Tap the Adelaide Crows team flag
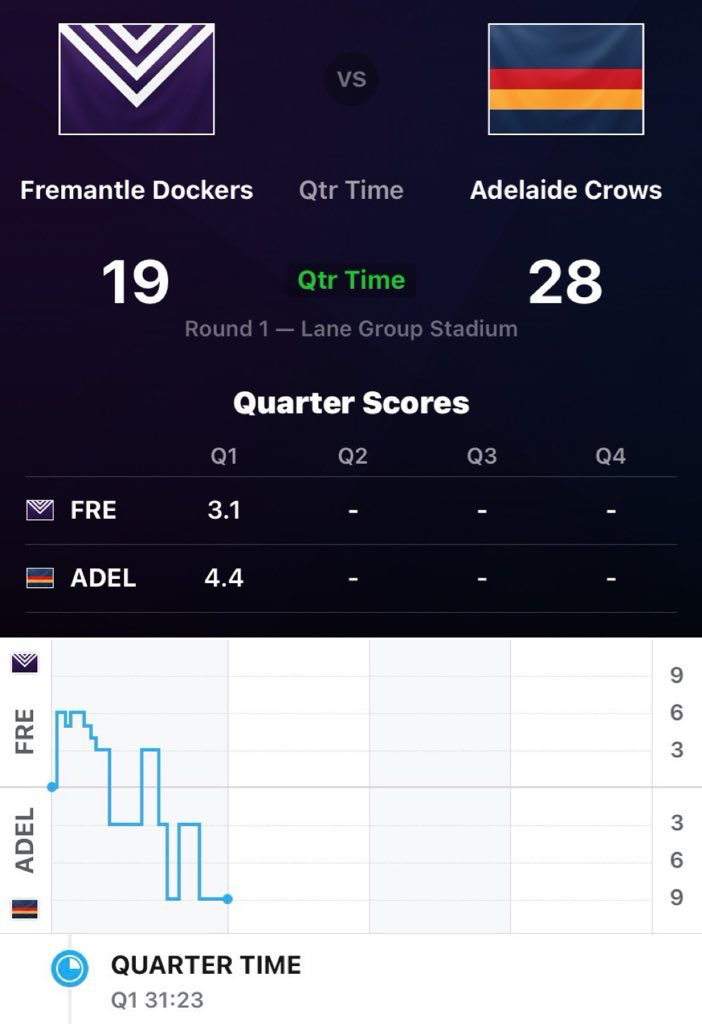 pos(566,79)
